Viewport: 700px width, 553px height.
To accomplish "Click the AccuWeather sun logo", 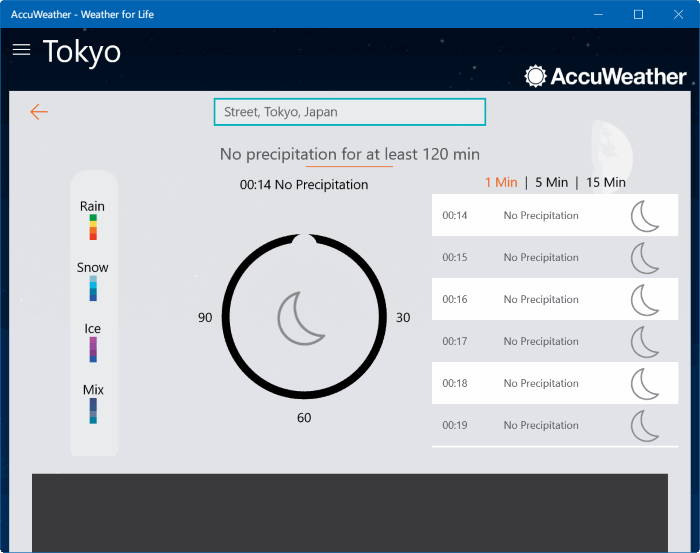I will 535,76.
